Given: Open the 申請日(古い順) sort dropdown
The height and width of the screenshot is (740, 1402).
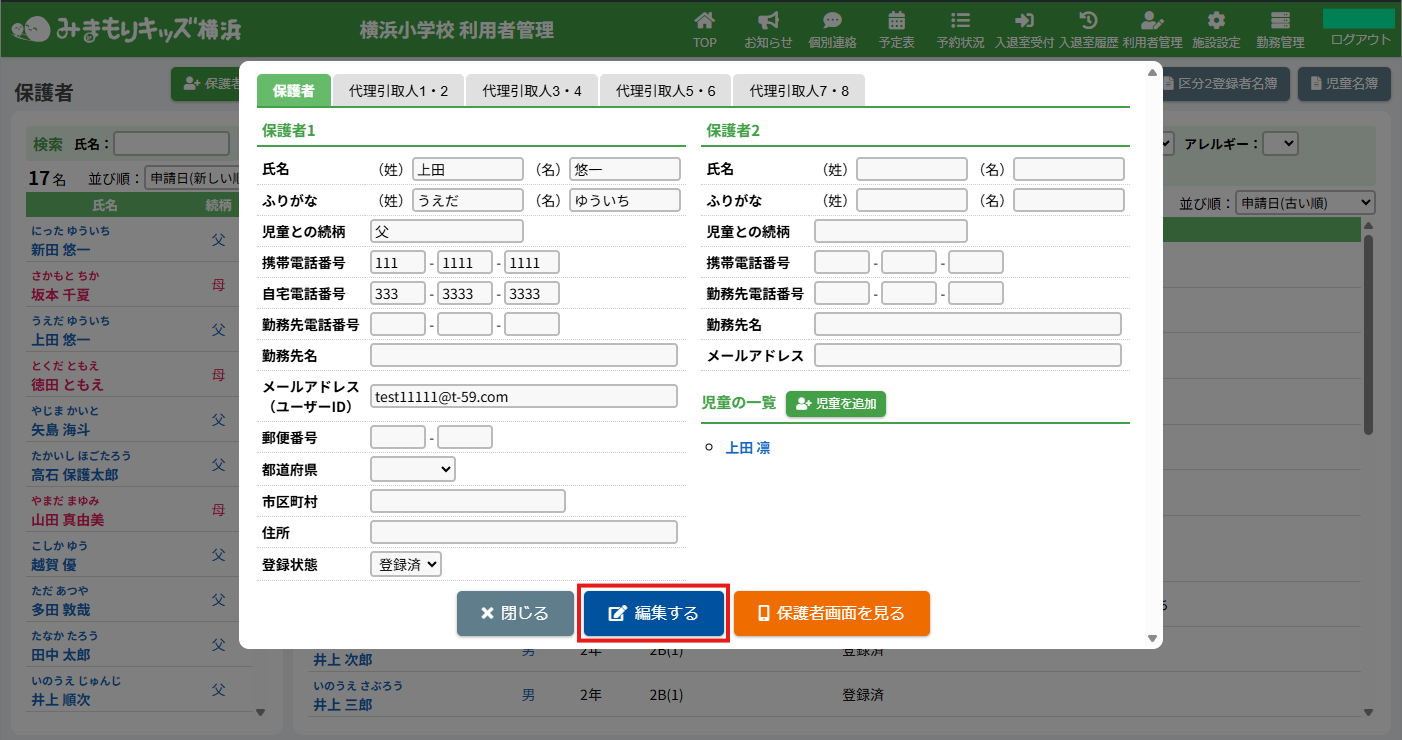Looking at the screenshot, I should (x=1305, y=203).
